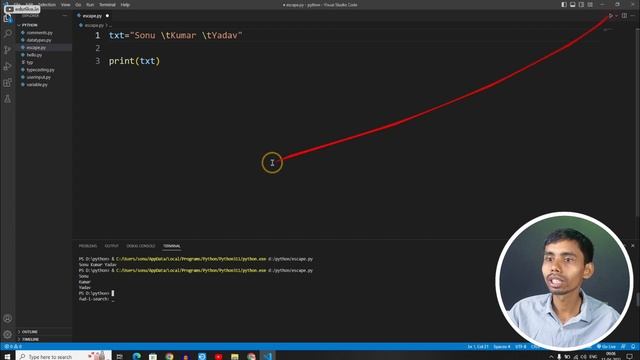This screenshot has height=360, width=640.
Task: Open the Explorer's Views and More Actions ellipsis
Action: 65,16
